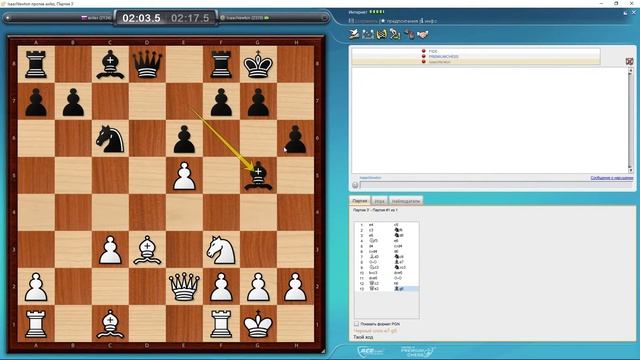Click the smiley emoticon button beside chat input

pos(355,185)
